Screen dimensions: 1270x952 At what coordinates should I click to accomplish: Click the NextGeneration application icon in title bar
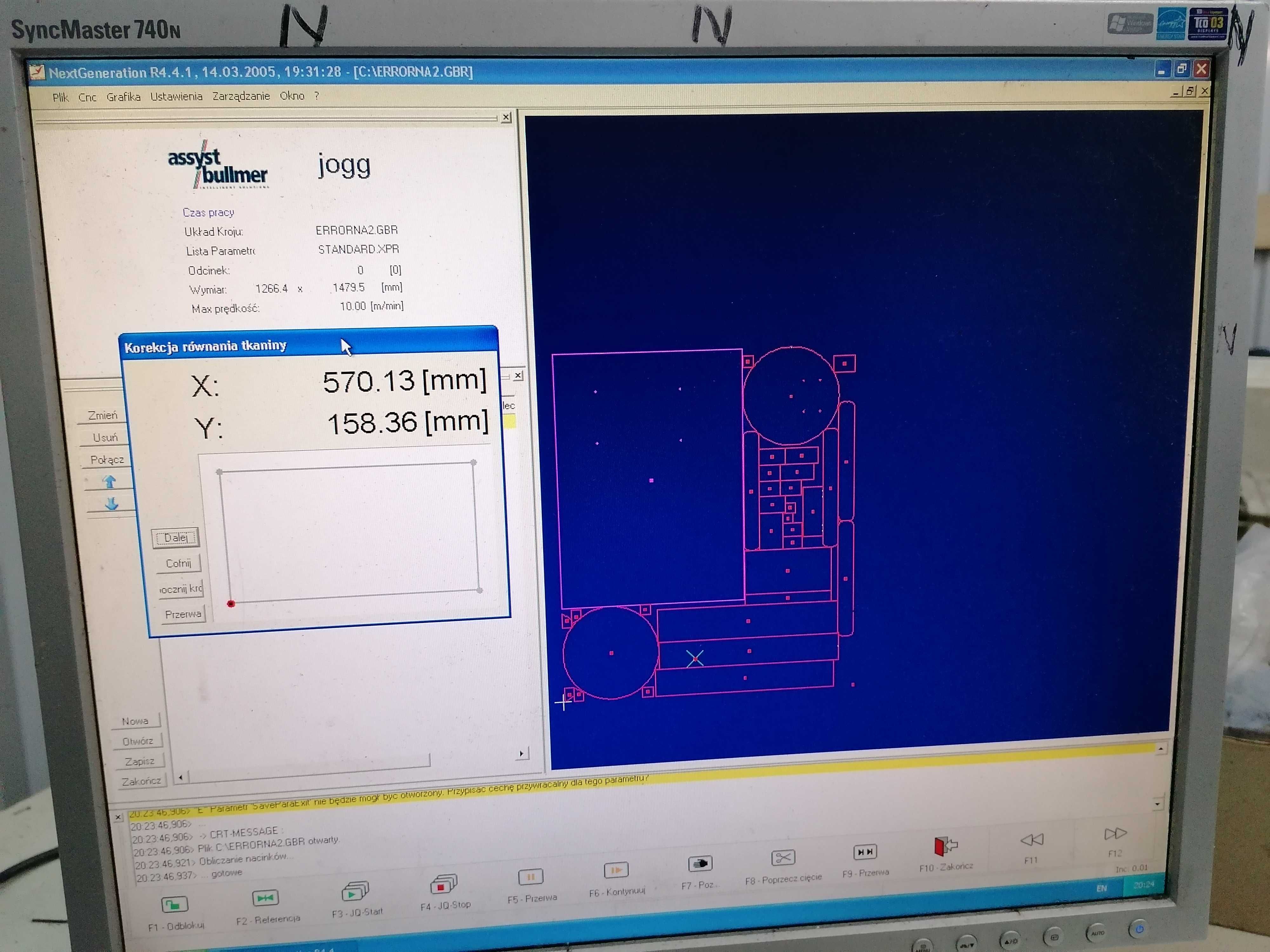[37, 72]
